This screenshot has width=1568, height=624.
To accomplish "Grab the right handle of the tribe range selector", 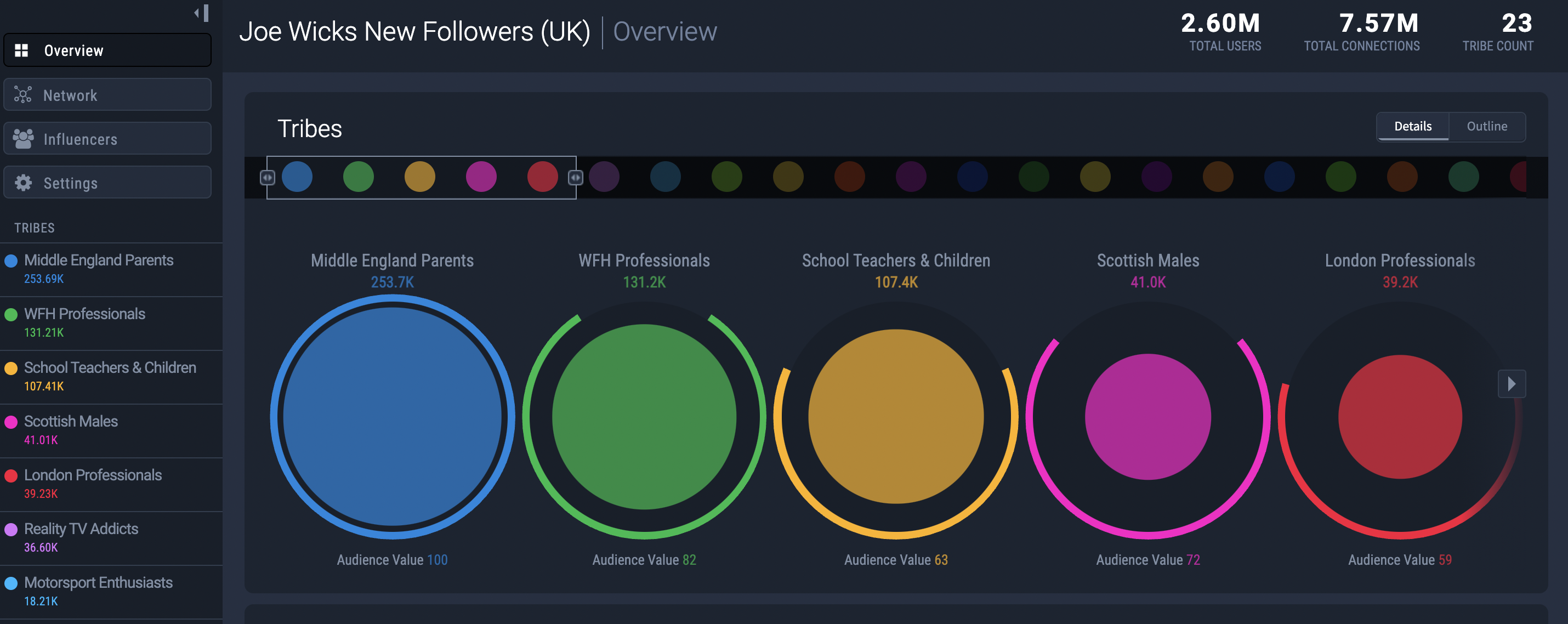I will click(x=575, y=177).
